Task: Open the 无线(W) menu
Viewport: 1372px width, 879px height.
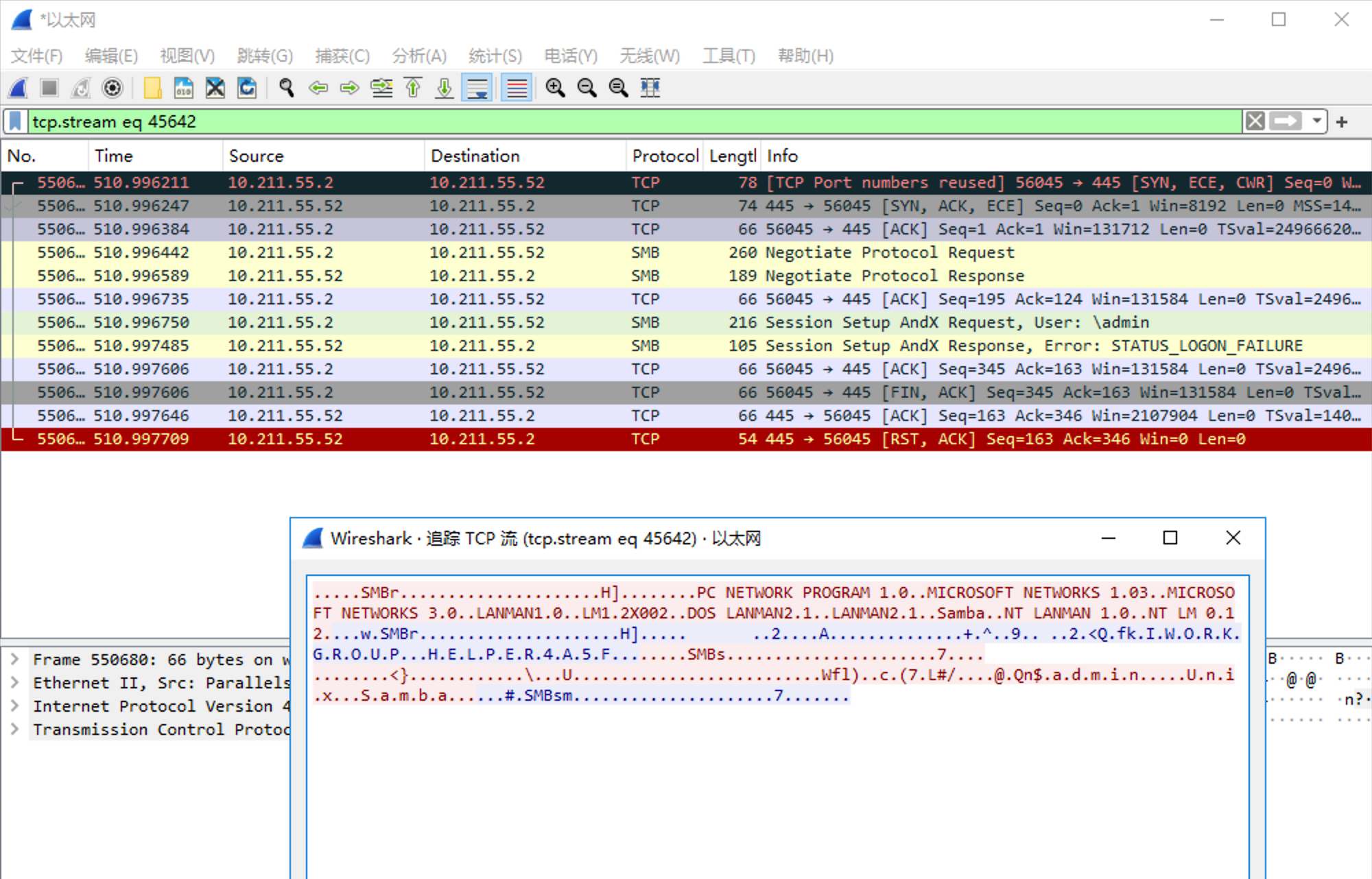Action: pos(650,56)
